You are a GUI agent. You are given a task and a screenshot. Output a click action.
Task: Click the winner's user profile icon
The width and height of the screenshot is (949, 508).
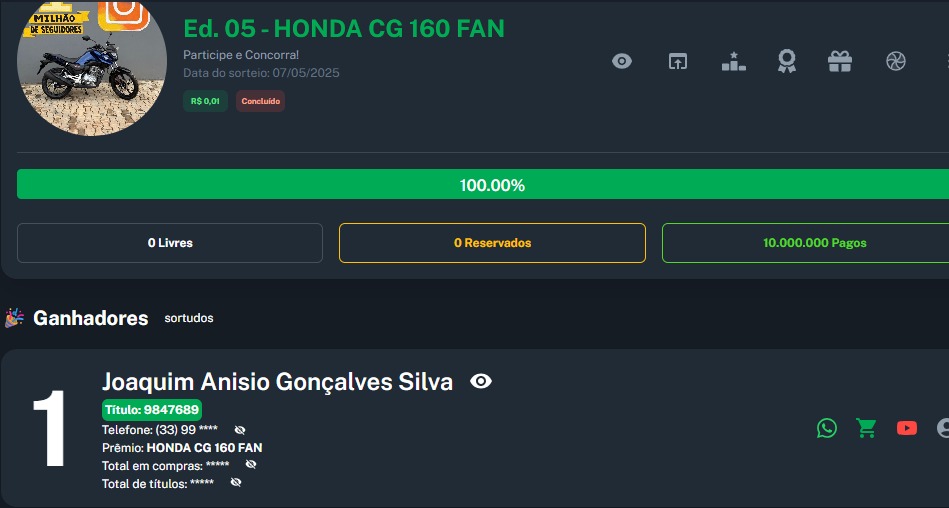(x=943, y=428)
